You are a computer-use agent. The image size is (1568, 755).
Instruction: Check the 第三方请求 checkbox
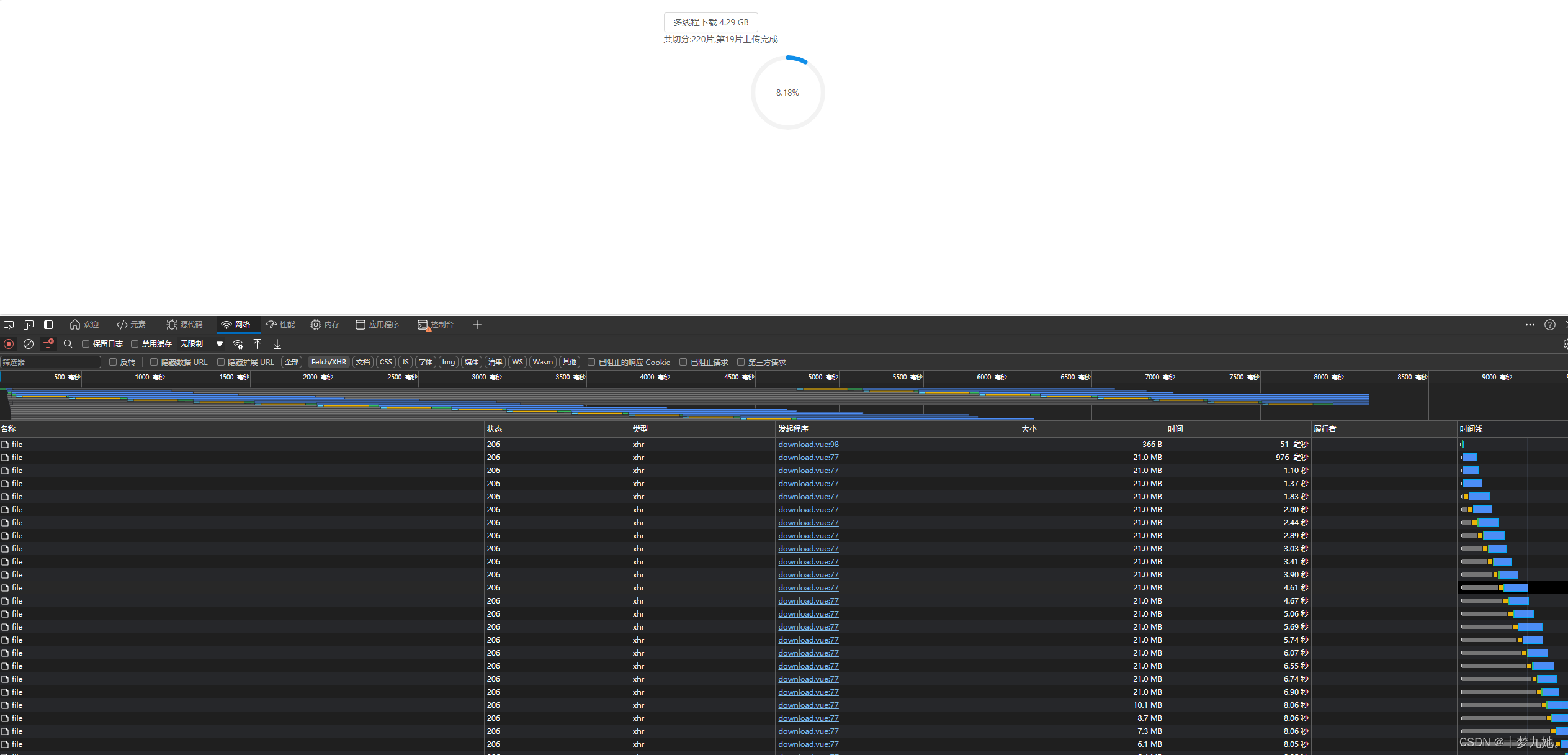pos(741,362)
